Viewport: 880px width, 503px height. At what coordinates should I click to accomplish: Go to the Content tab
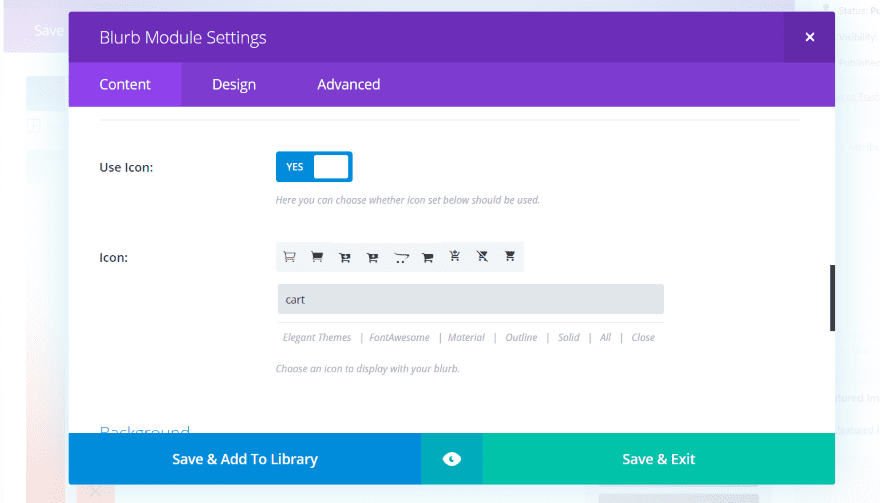tap(125, 85)
